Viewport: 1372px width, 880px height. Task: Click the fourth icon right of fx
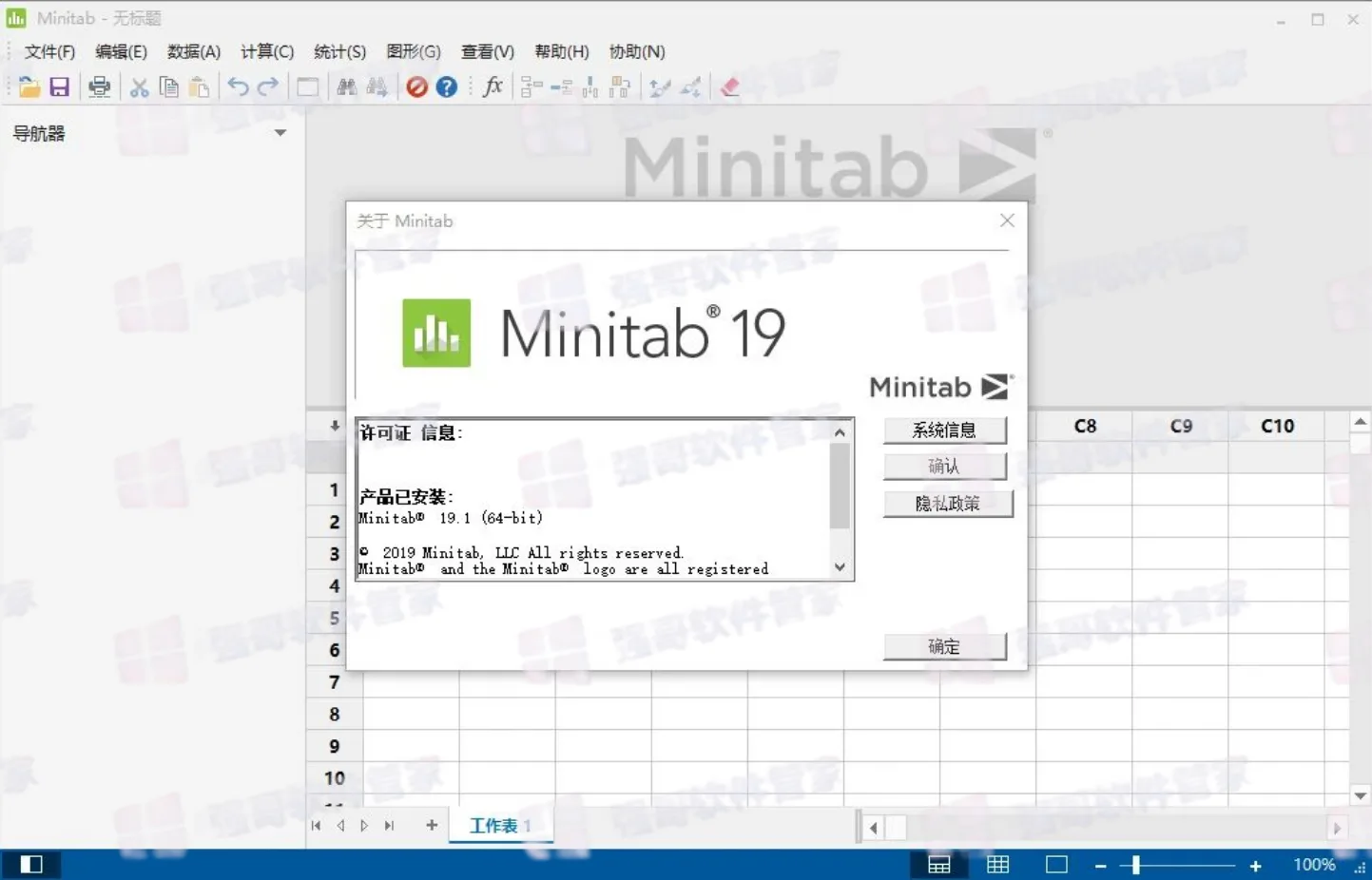click(620, 87)
